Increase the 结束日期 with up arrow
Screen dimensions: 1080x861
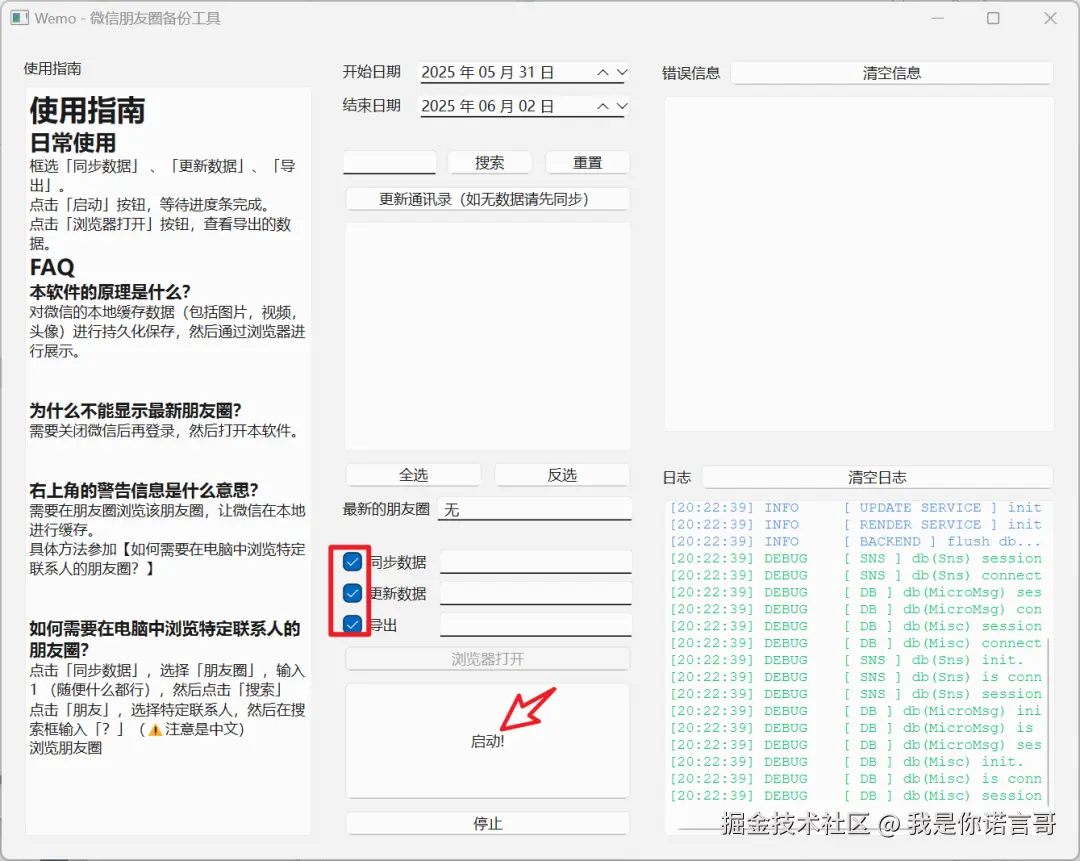(x=603, y=106)
